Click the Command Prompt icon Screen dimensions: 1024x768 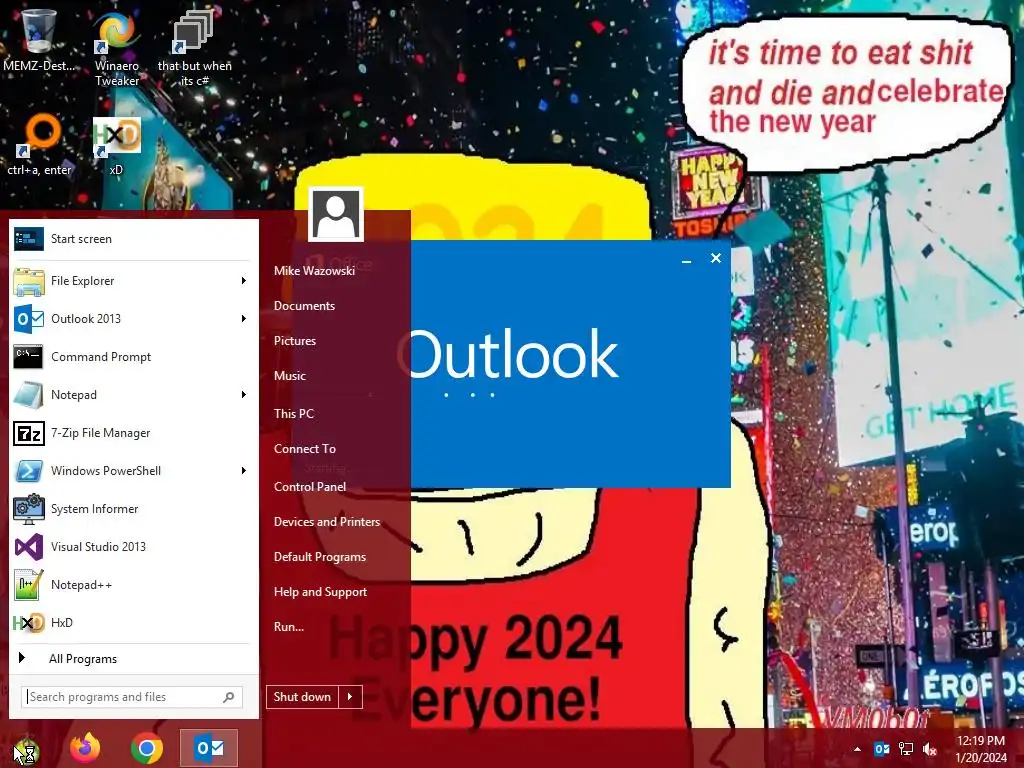[29, 357]
